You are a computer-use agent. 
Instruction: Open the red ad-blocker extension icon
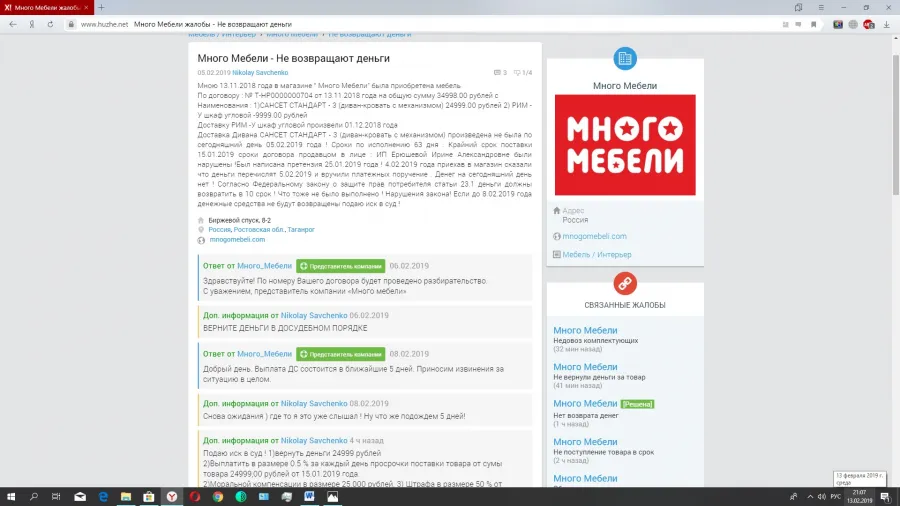(868, 24)
